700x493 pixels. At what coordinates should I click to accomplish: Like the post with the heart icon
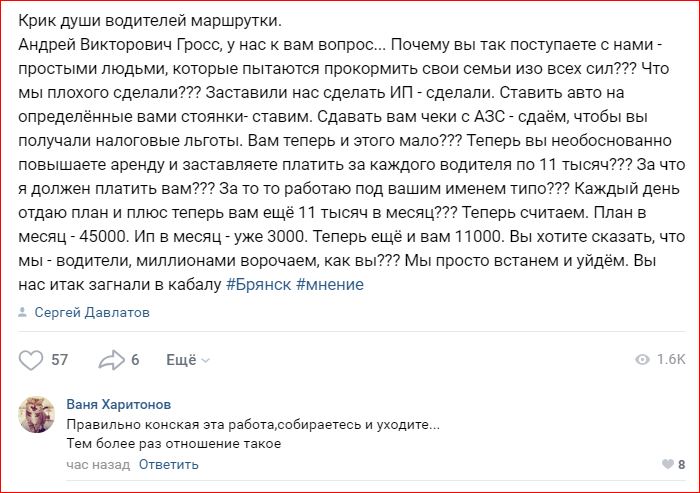click(x=31, y=360)
